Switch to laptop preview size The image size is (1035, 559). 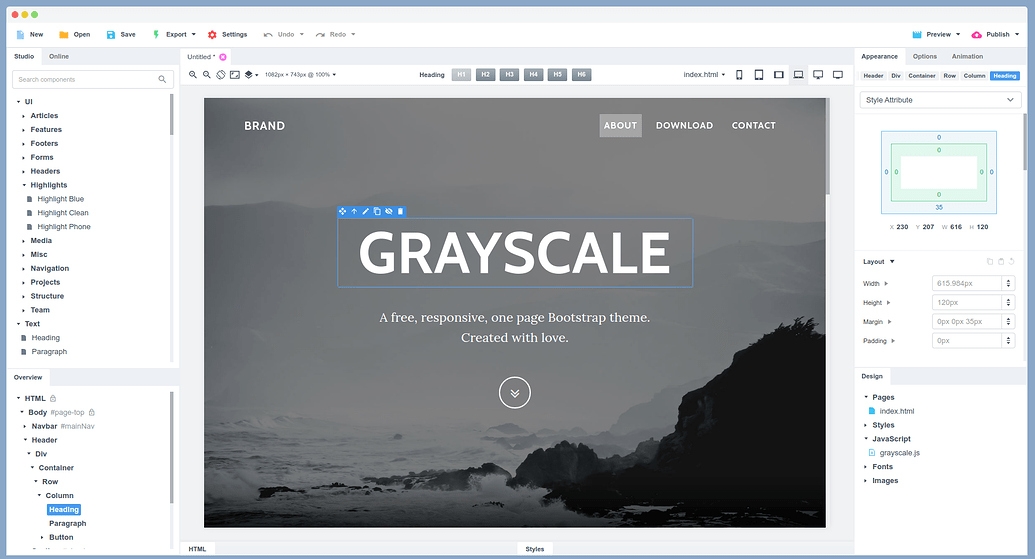799,75
